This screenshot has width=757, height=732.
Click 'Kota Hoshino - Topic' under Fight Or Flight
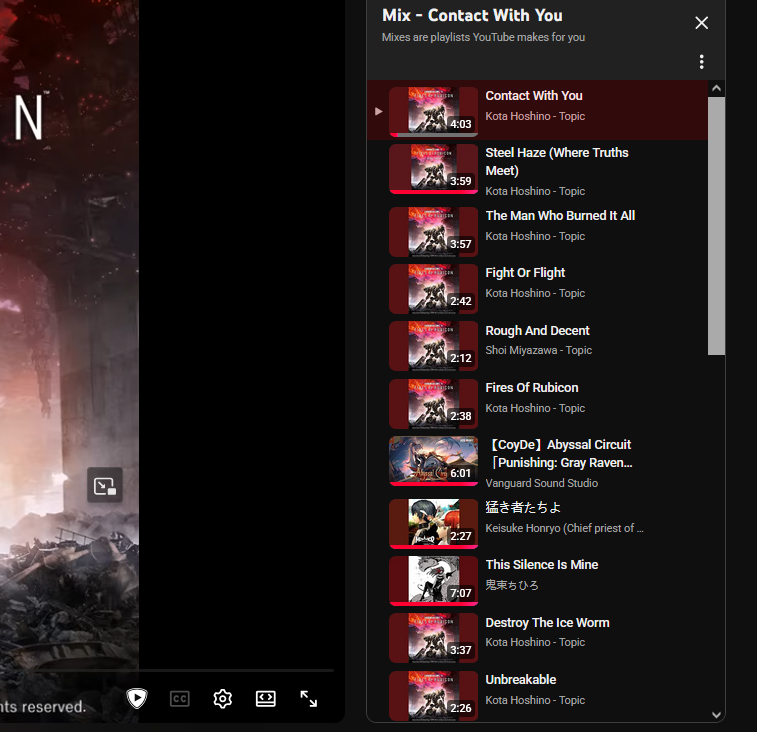535,293
